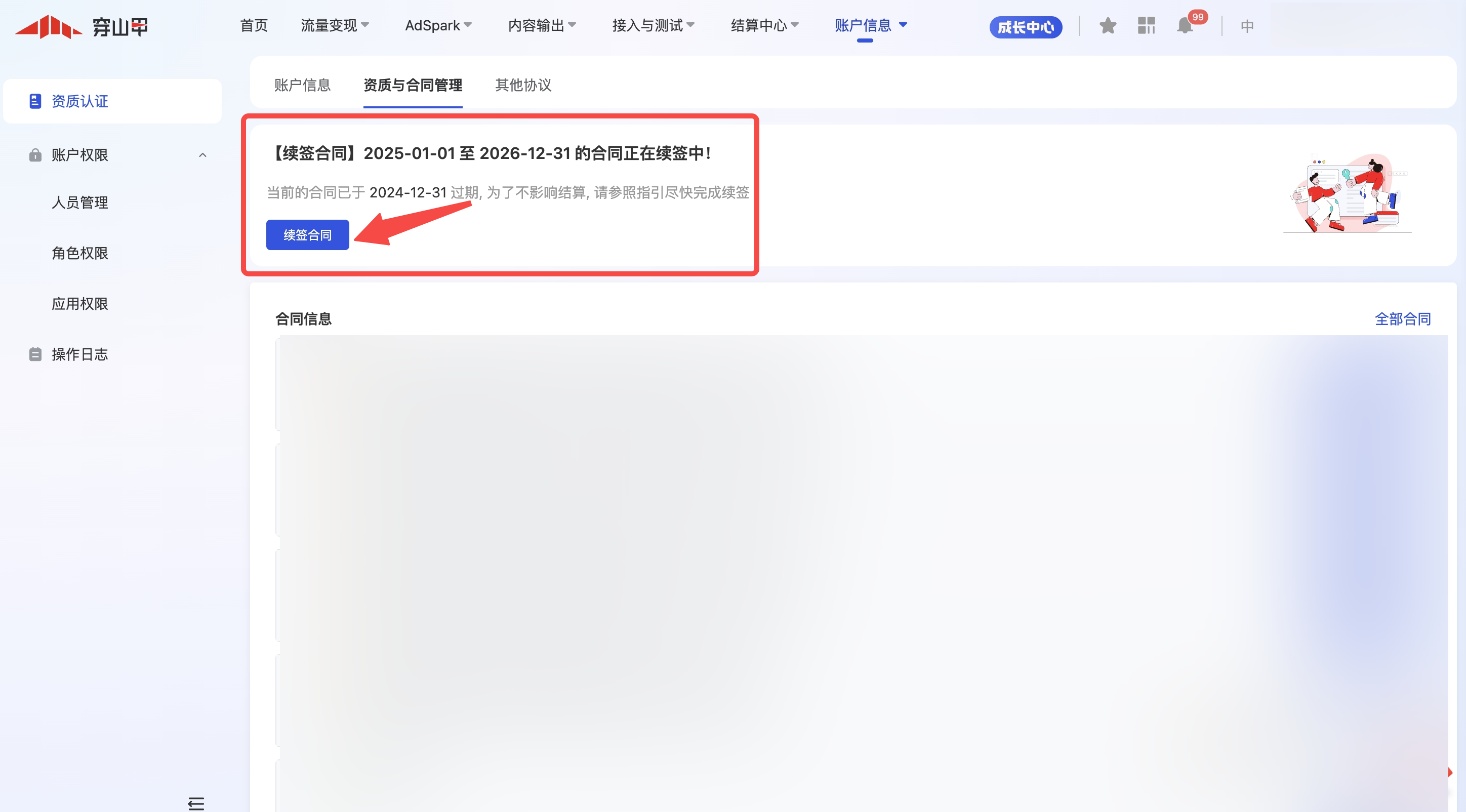This screenshot has height=812, width=1466.
Task: Expand the 结算中心 dropdown
Action: pyautogui.click(x=764, y=26)
